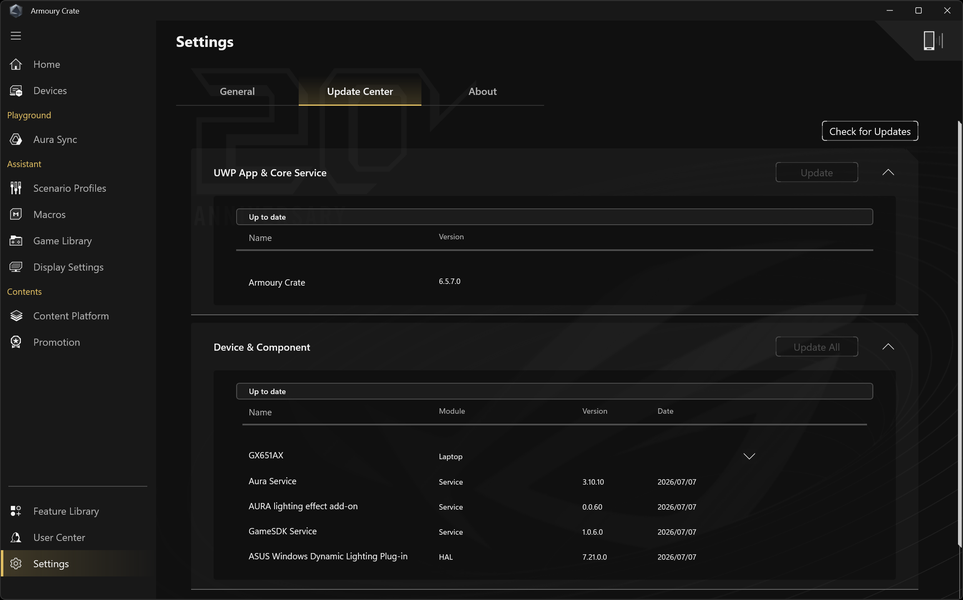Image resolution: width=963 pixels, height=600 pixels.
Task: Click the Settings gear icon
Action: point(16,564)
